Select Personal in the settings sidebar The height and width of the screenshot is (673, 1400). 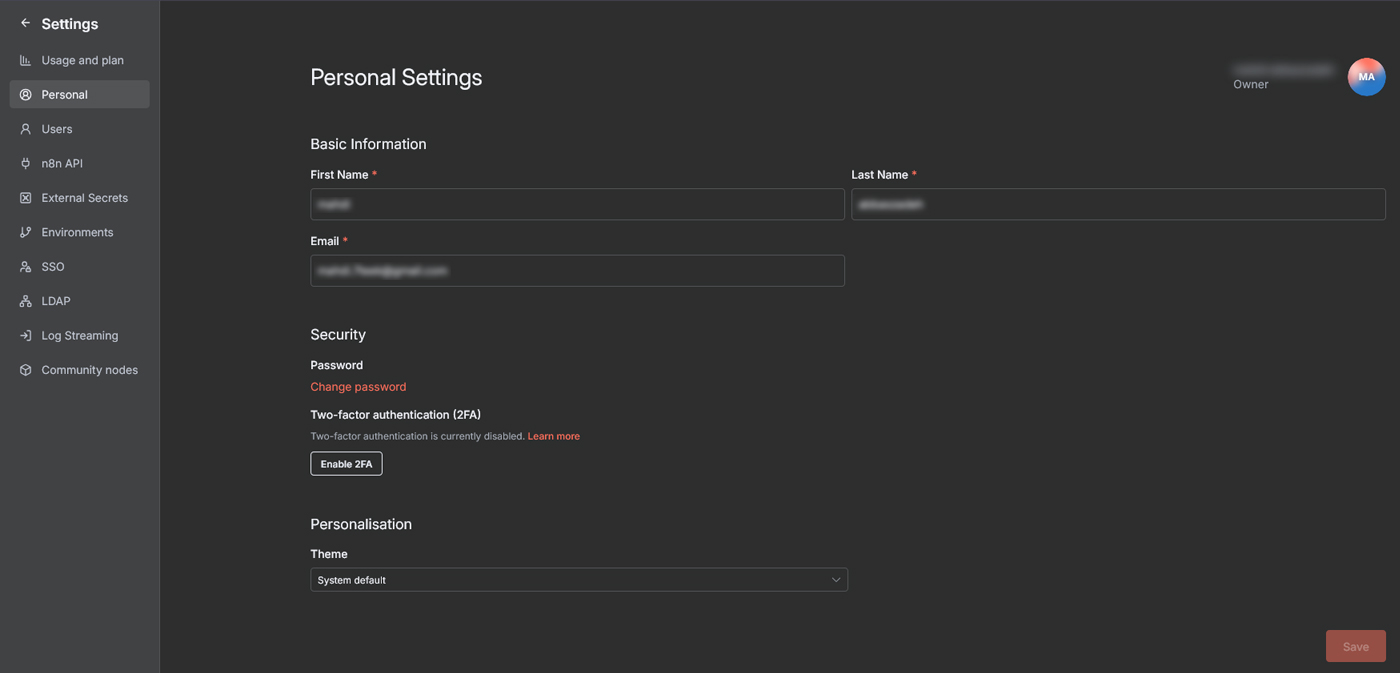tap(65, 95)
